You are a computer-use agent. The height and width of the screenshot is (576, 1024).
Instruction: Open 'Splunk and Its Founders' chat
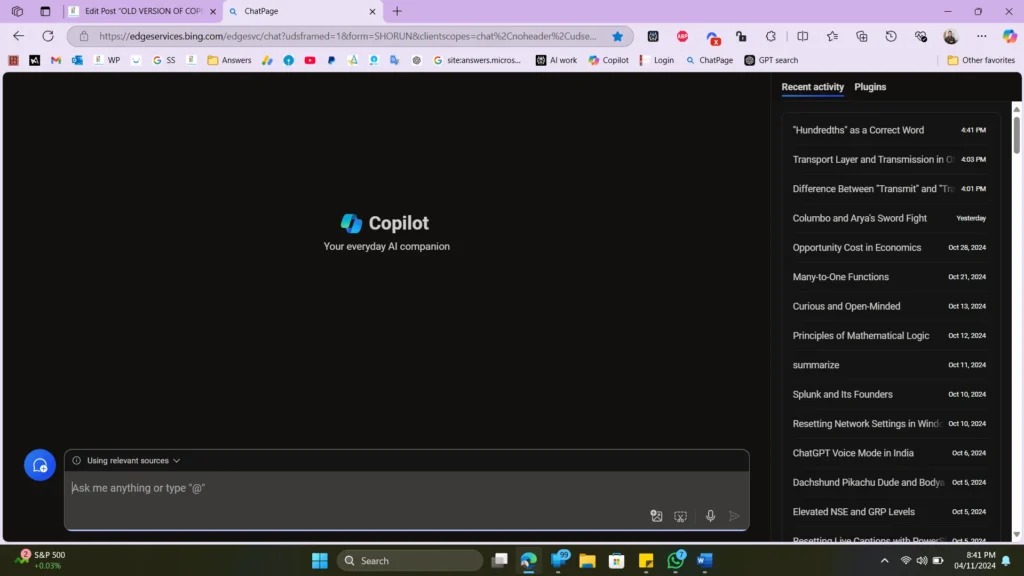click(889, 394)
